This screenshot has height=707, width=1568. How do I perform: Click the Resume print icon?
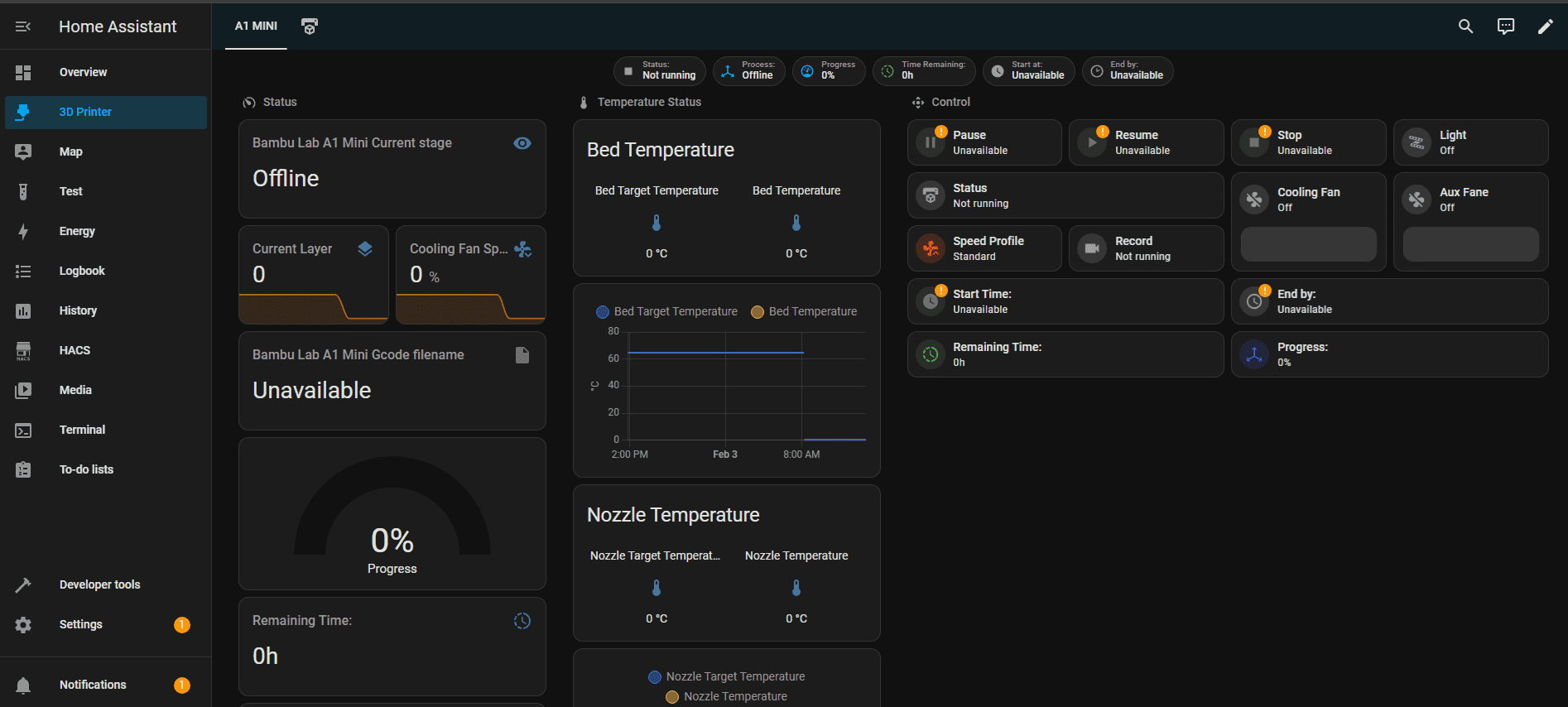1092,142
